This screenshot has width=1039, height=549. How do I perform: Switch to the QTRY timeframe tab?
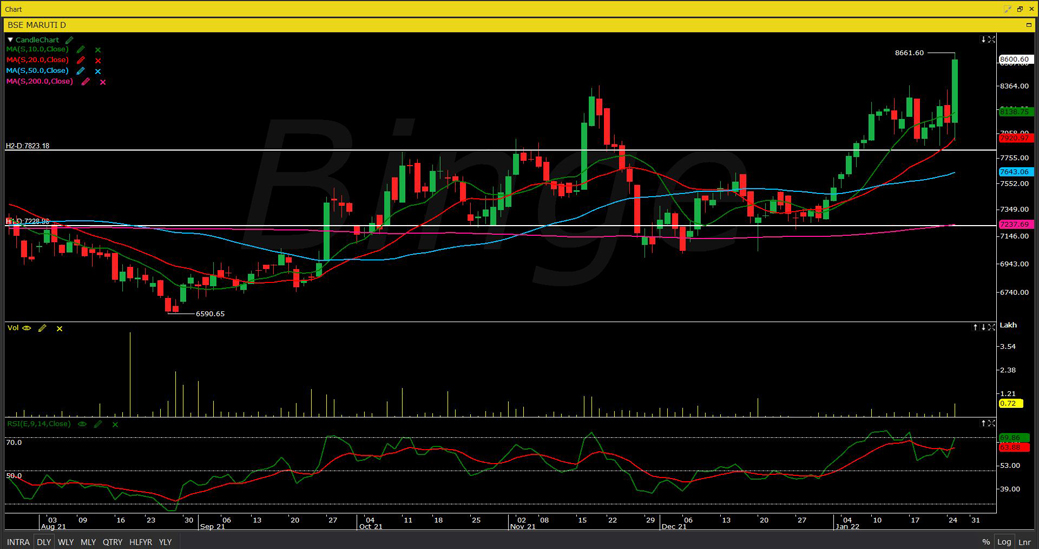[x=113, y=542]
